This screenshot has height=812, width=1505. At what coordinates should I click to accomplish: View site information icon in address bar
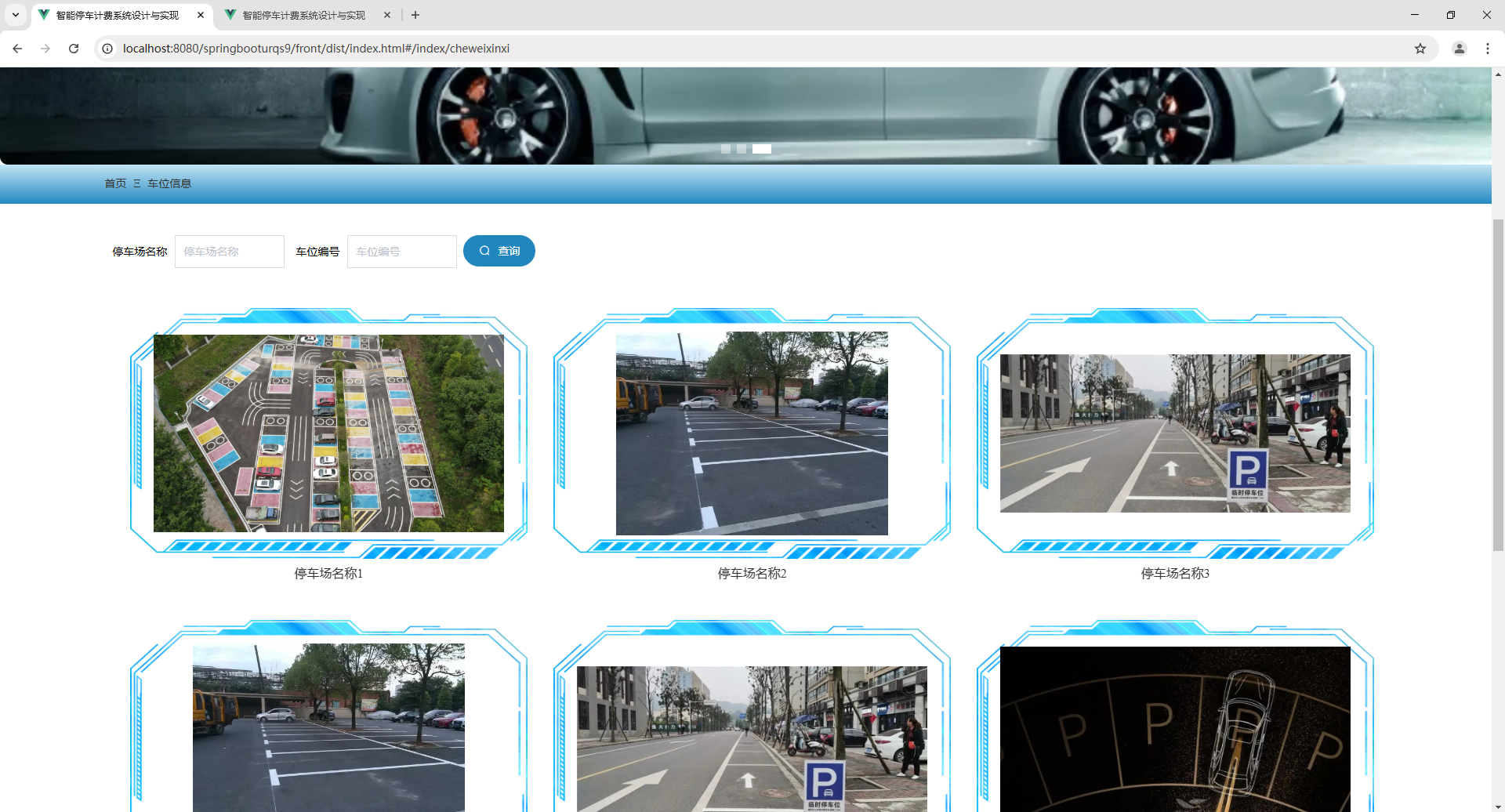[107, 49]
